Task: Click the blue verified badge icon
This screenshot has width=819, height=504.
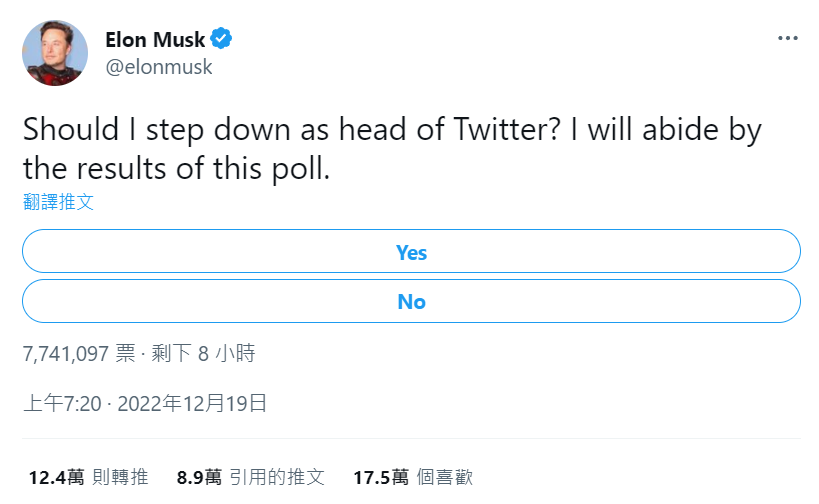Action: pyautogui.click(x=222, y=40)
